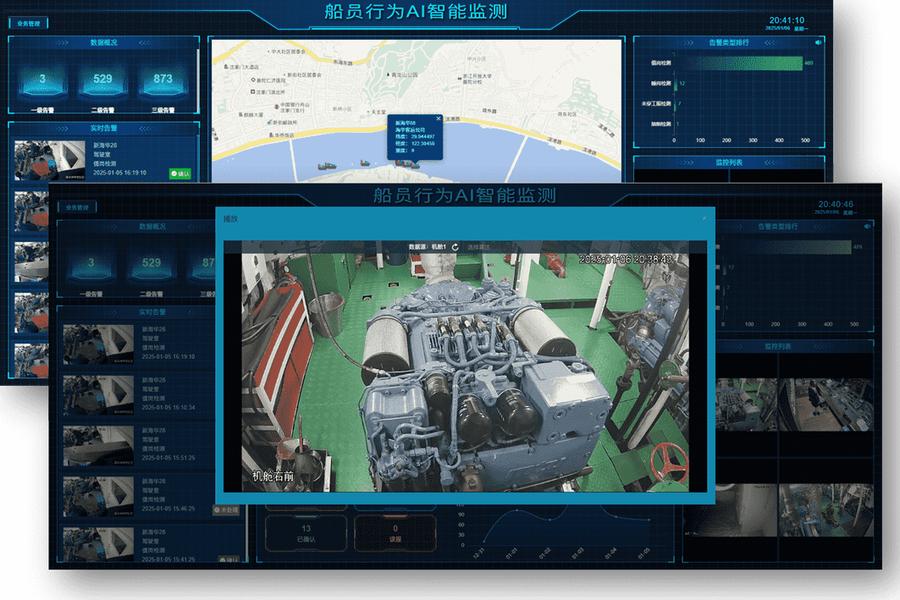Open the 三级告警 card showing 873
Image resolution: width=900 pixels, height=600 pixels.
point(163,86)
